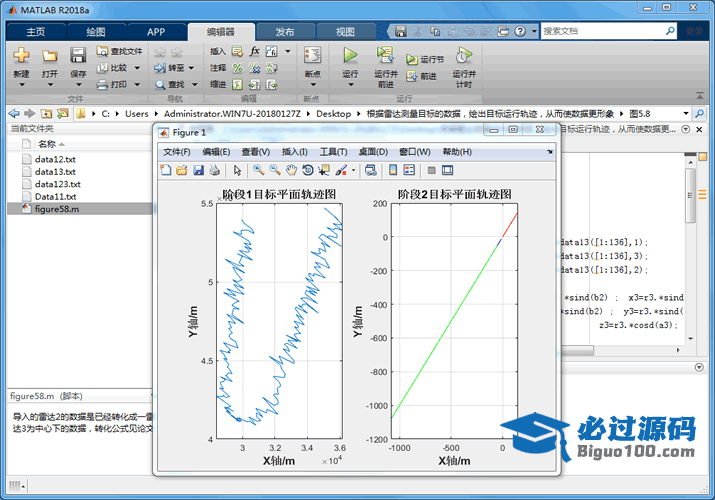The image size is (715, 500).
Task: Click the Name (名称) column header
Action: (47, 144)
